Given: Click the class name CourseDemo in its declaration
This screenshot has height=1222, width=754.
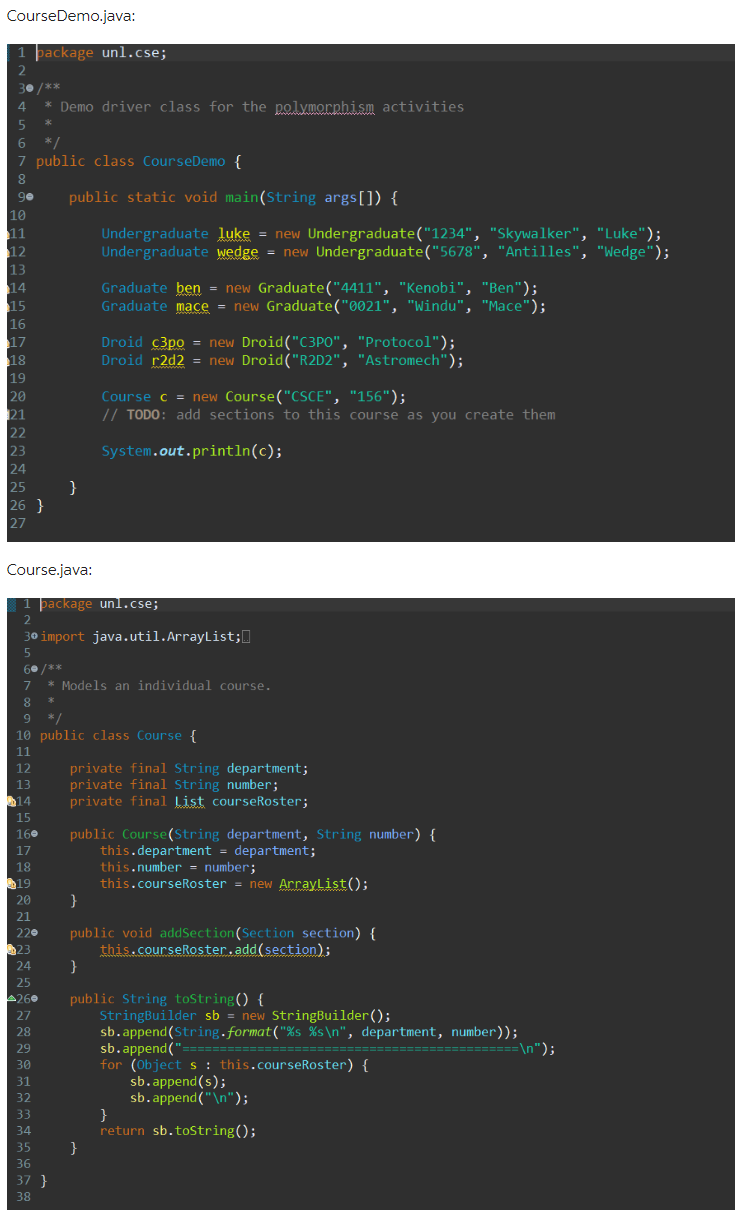Looking at the screenshot, I should pos(184,161).
